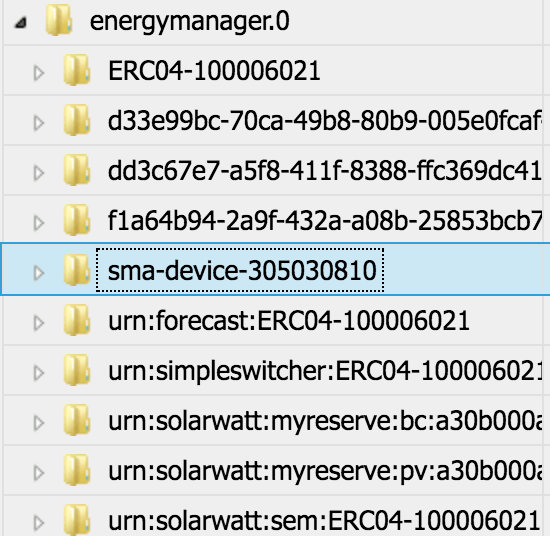
Task: Expand the sma-device-305030810 arrow
Action: 39,273
